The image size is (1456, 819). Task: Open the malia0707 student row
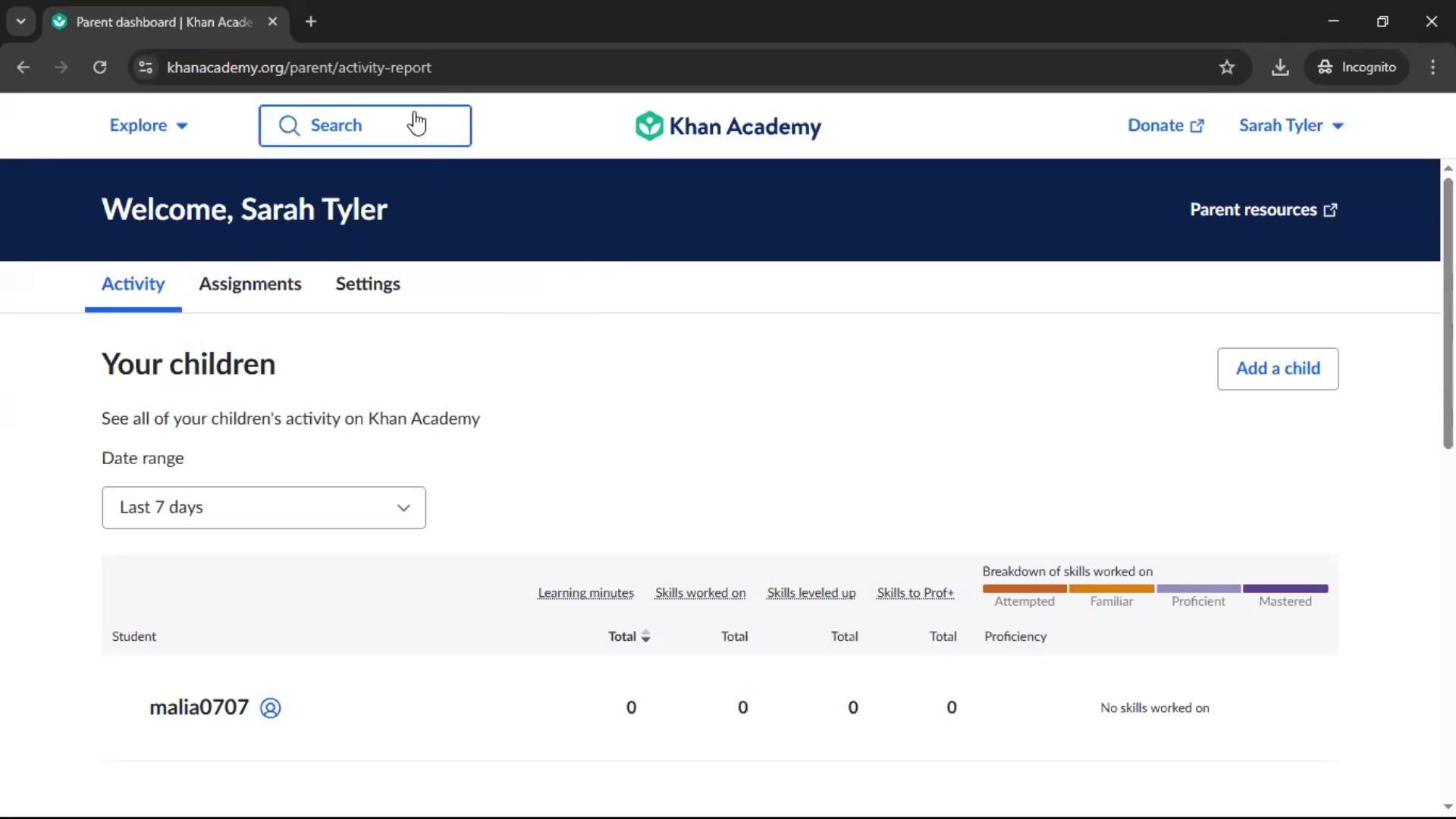(x=199, y=708)
